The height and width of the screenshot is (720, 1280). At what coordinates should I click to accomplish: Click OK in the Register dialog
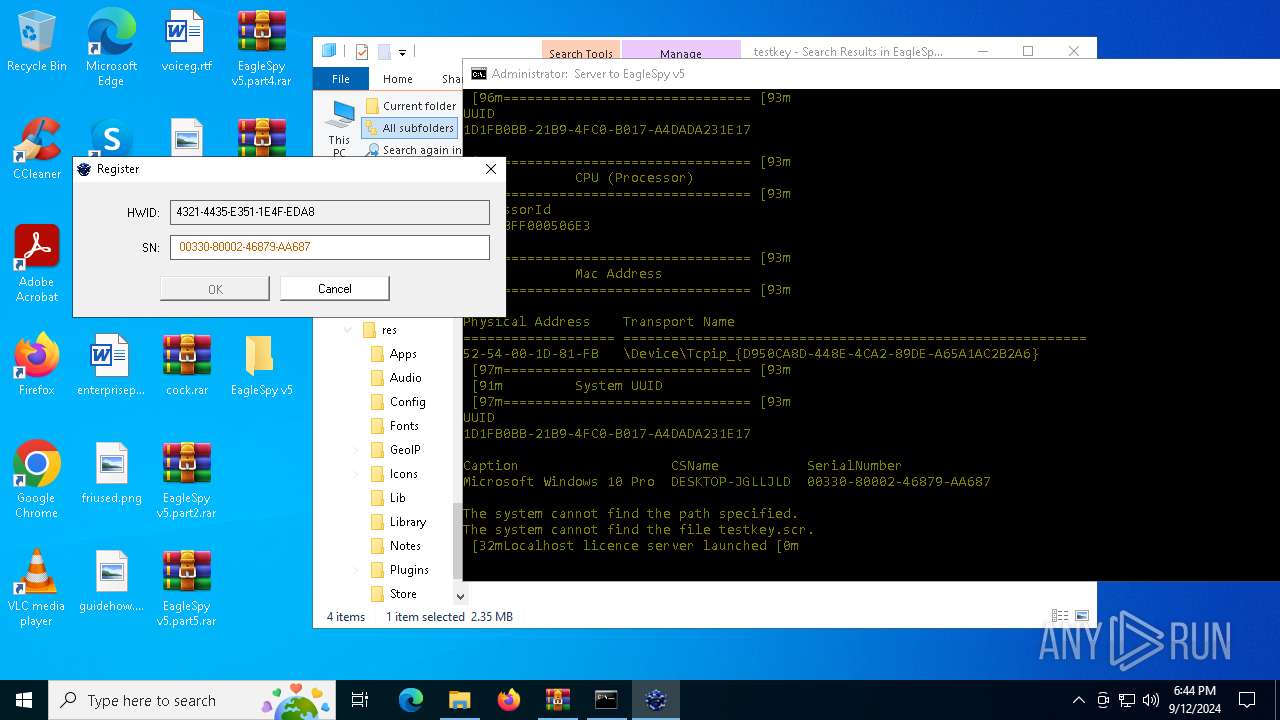(215, 289)
